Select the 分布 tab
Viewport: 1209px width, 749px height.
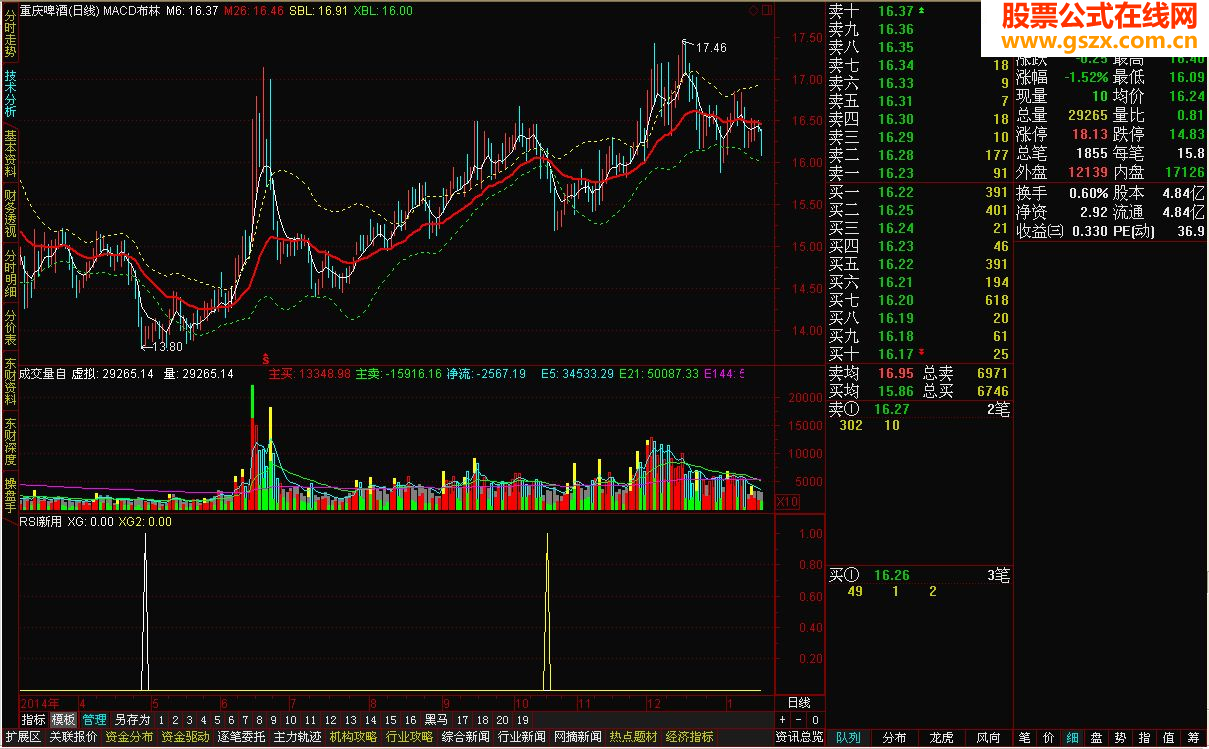pos(894,738)
